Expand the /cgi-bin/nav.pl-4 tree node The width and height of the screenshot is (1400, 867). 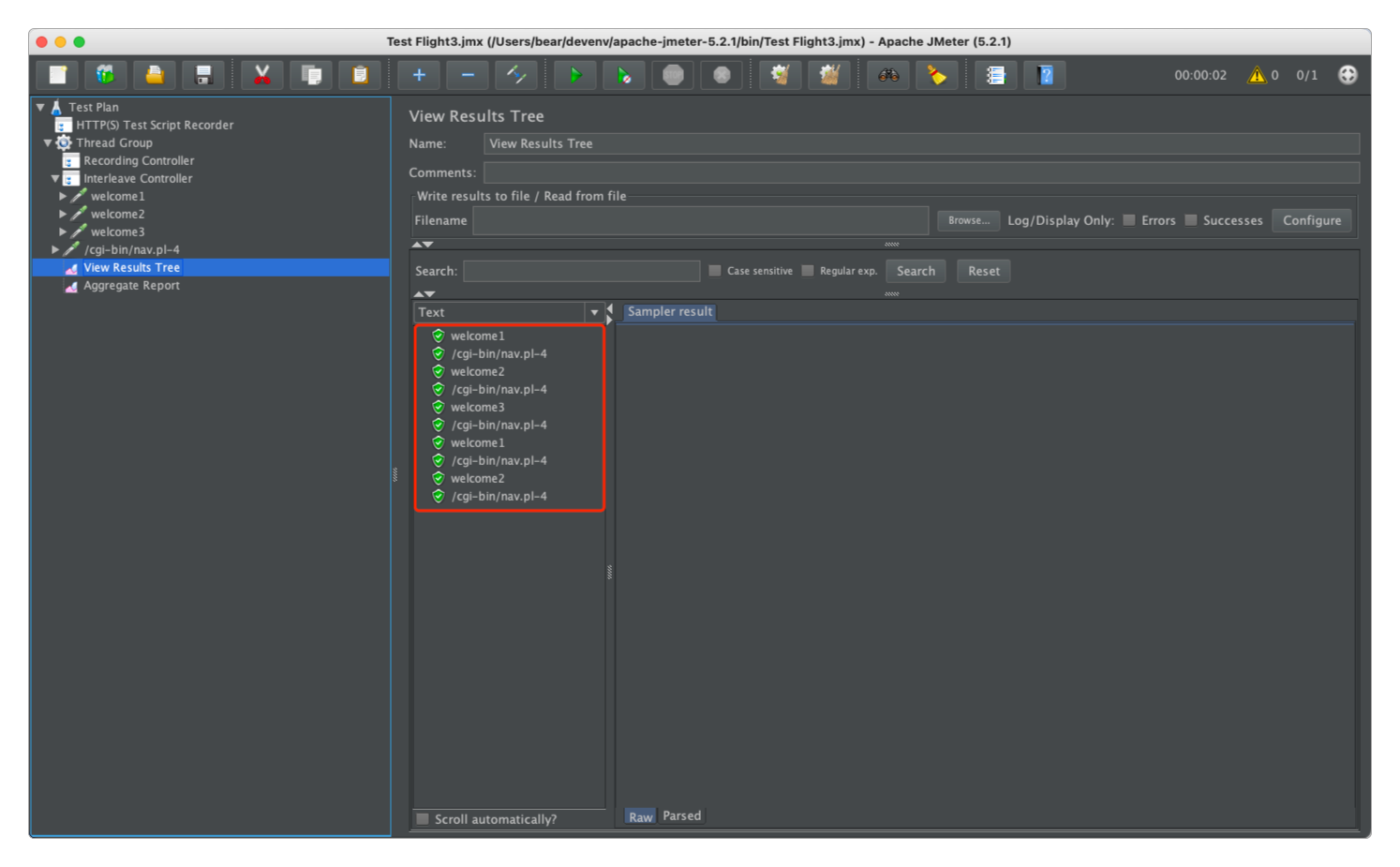[x=55, y=249]
